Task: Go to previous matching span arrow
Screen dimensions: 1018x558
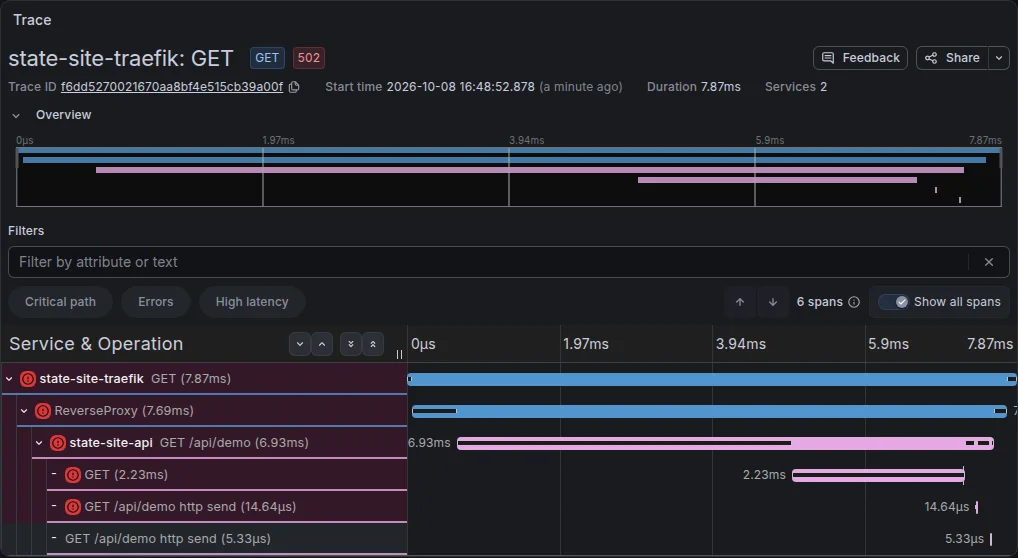Action: point(739,302)
